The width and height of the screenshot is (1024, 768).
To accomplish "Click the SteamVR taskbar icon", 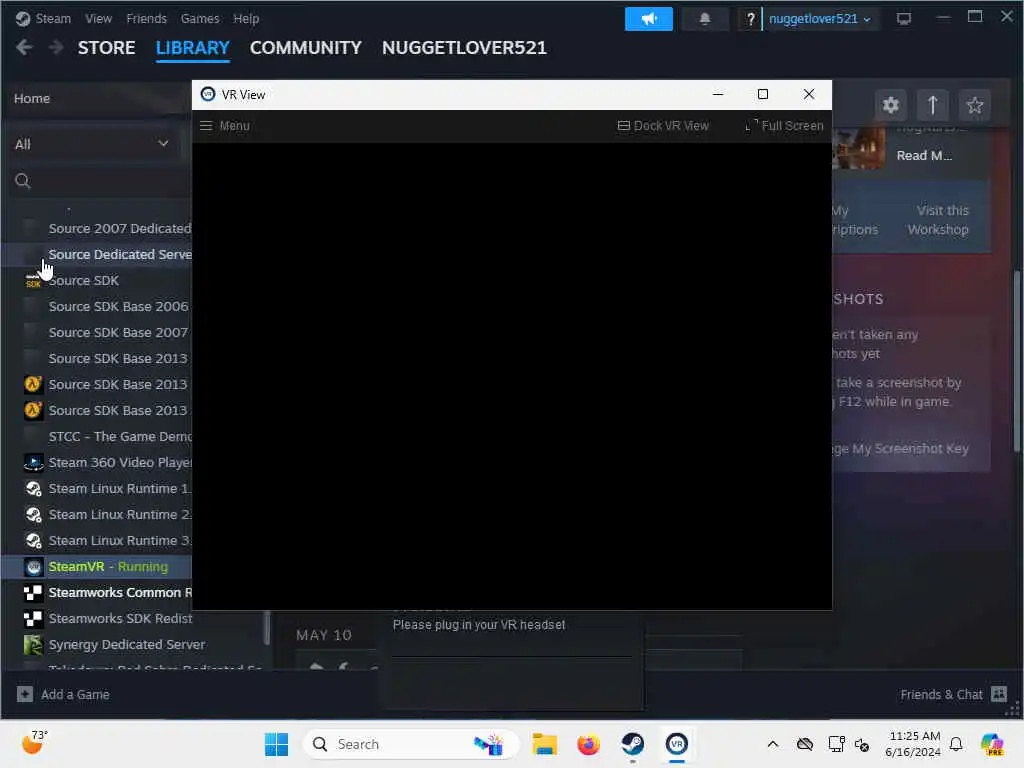I will point(677,744).
